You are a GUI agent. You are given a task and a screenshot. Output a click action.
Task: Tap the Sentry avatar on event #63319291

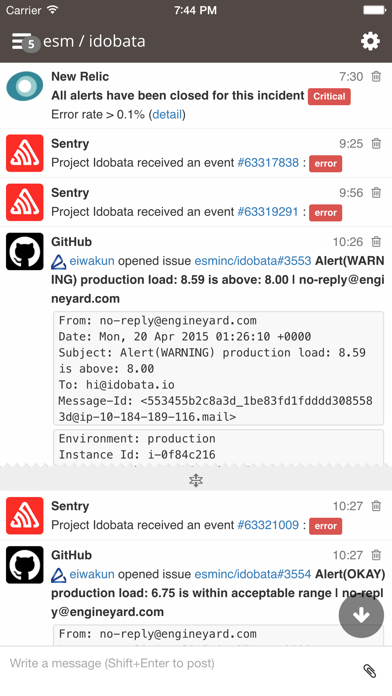[25, 202]
